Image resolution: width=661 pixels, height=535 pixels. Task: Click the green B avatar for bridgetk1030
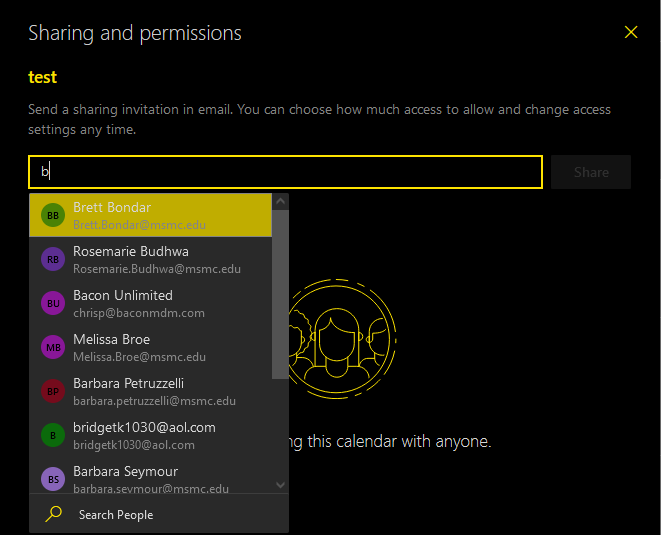[x=53, y=435]
